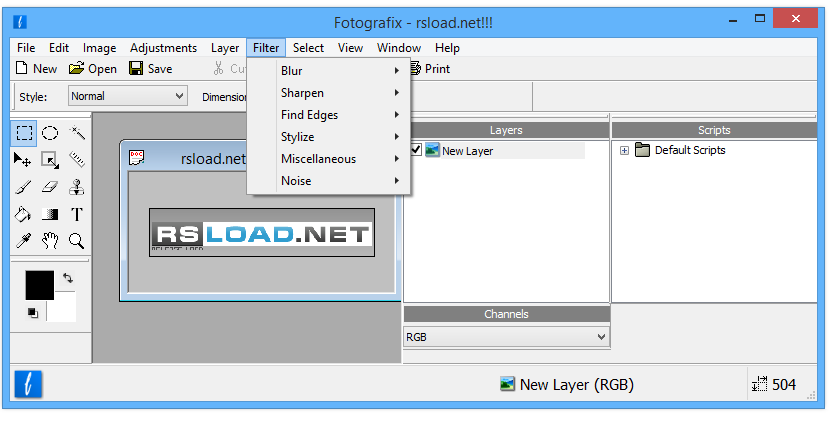This screenshot has height=424, width=839.
Task: Open the File menu
Action: [x=26, y=48]
